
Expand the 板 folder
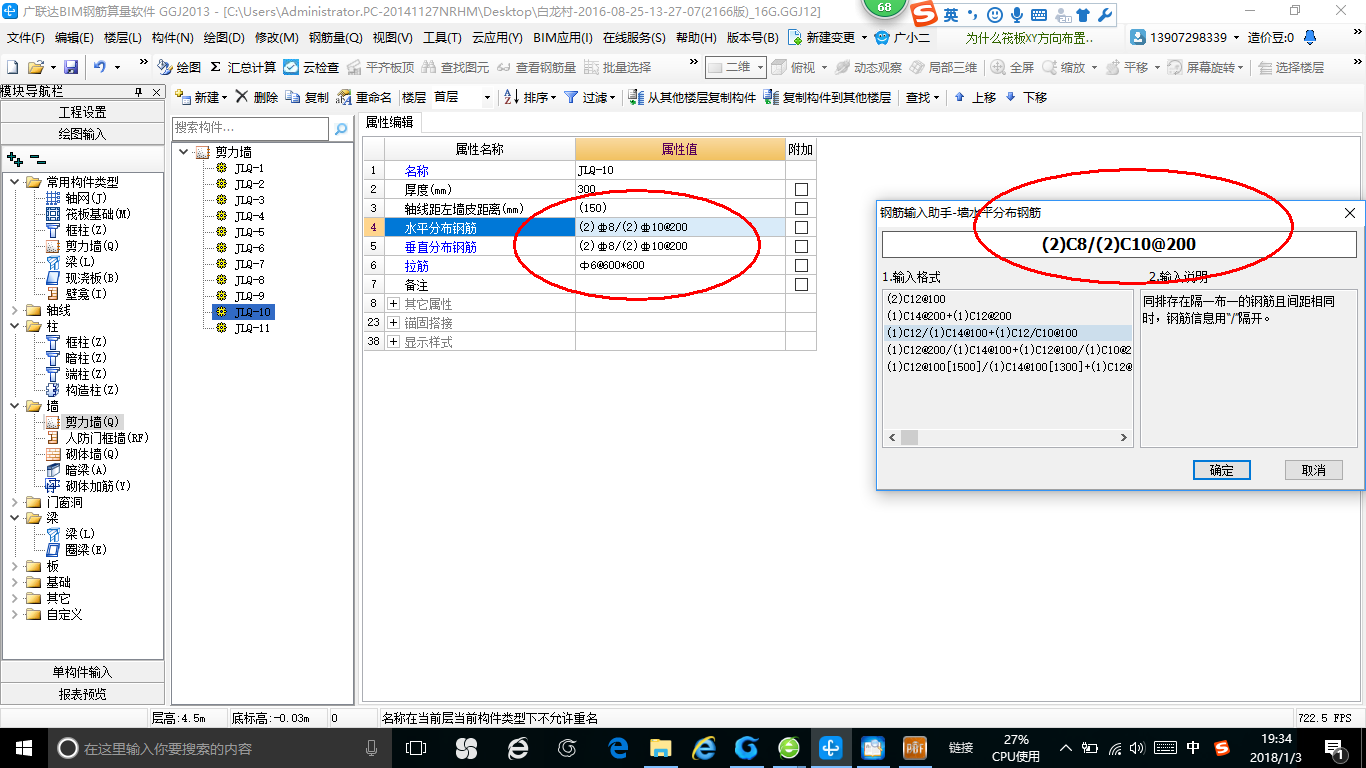pyautogui.click(x=15, y=566)
